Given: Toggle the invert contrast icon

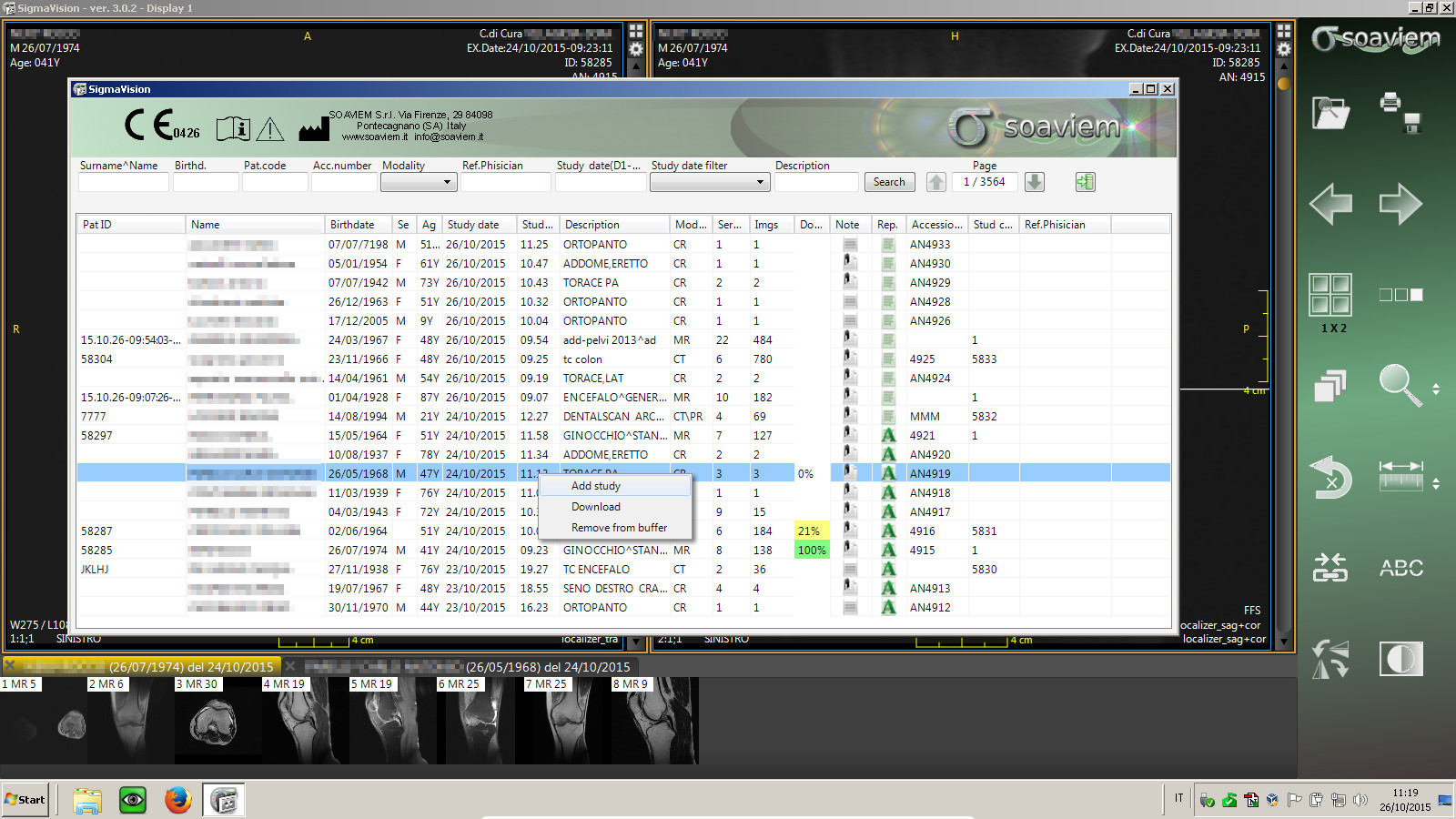Looking at the screenshot, I should 1400,659.
